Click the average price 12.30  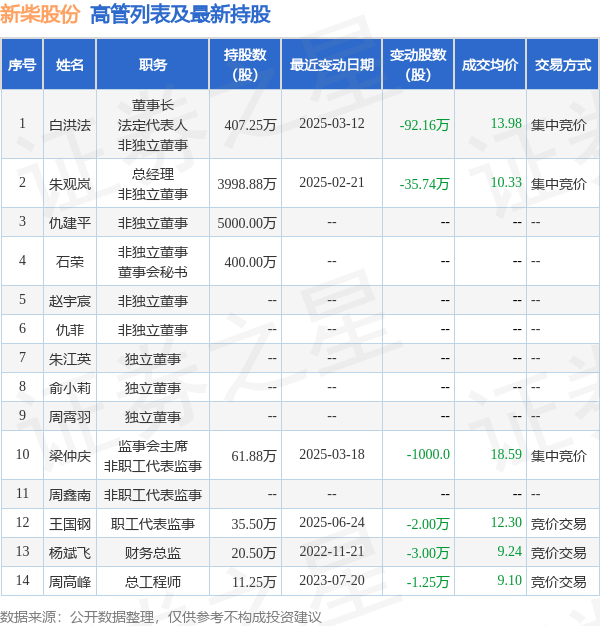pos(506,522)
